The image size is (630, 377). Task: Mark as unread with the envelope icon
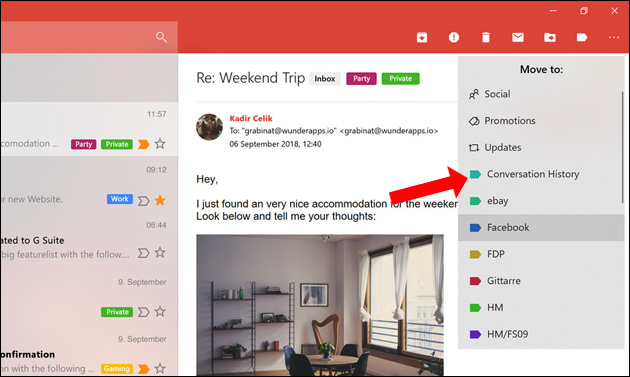[518, 37]
